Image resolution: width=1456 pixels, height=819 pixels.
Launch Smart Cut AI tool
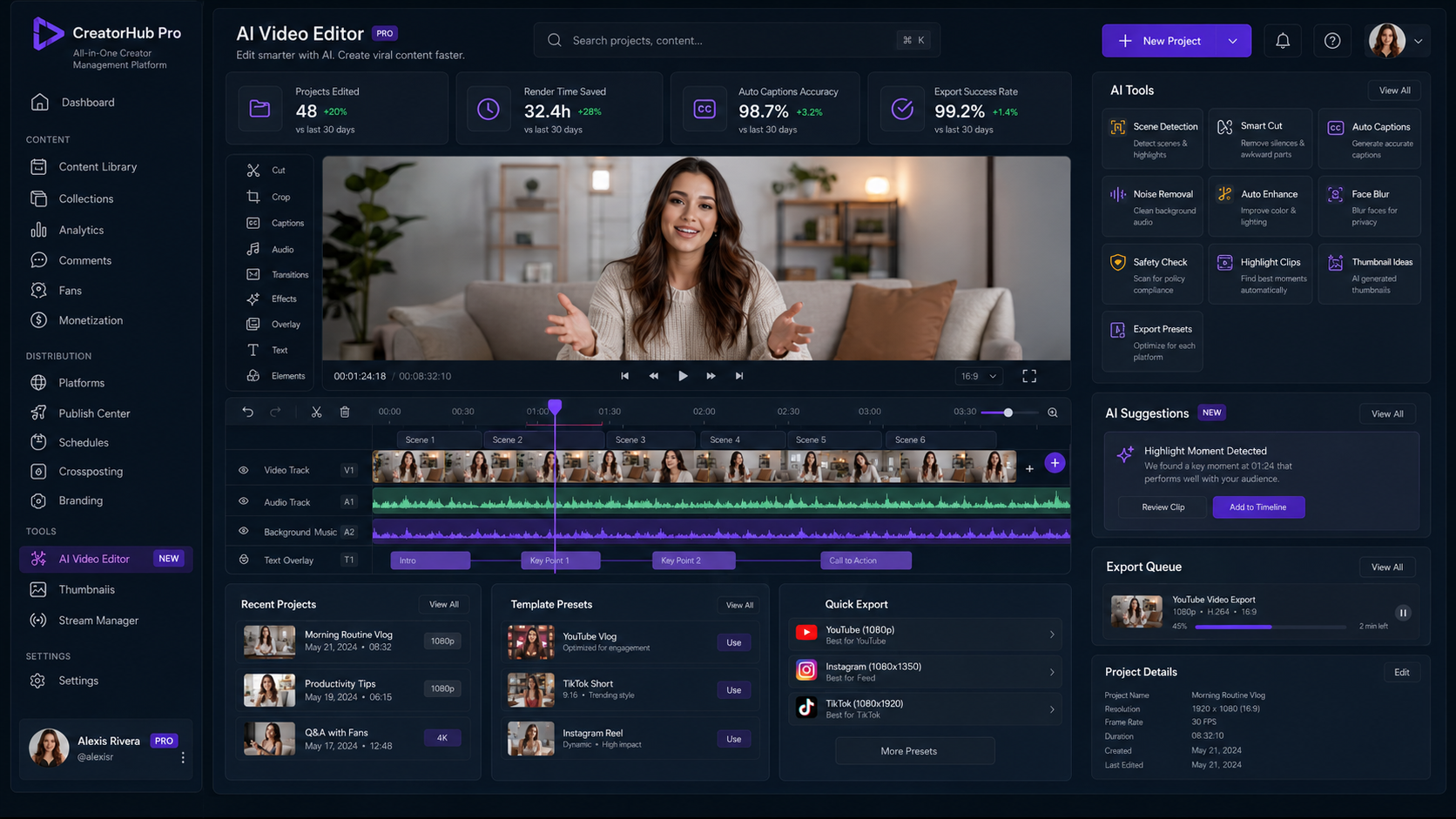tap(1260, 139)
